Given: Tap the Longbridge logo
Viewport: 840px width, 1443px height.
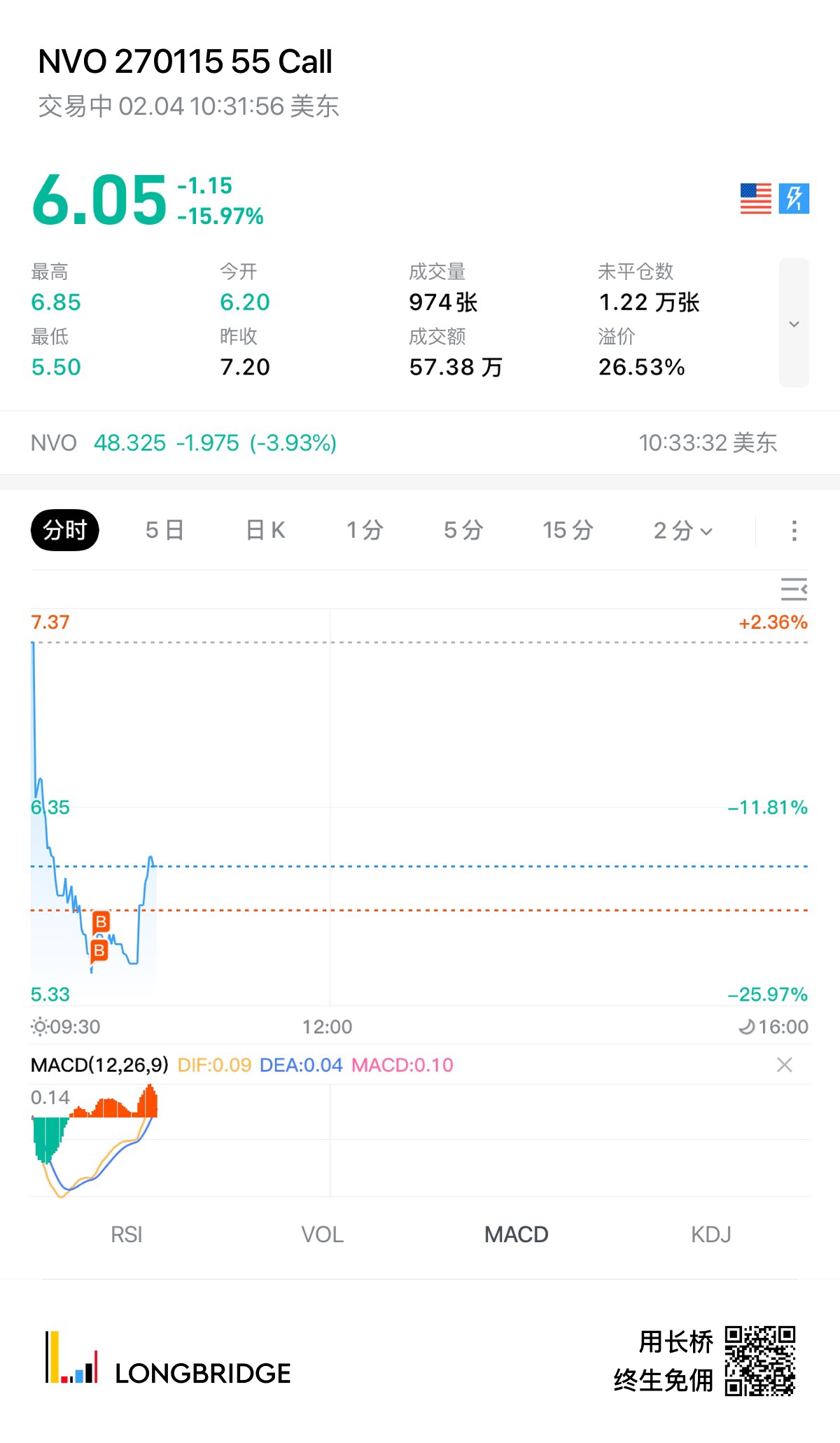Looking at the screenshot, I should click(168, 1360).
